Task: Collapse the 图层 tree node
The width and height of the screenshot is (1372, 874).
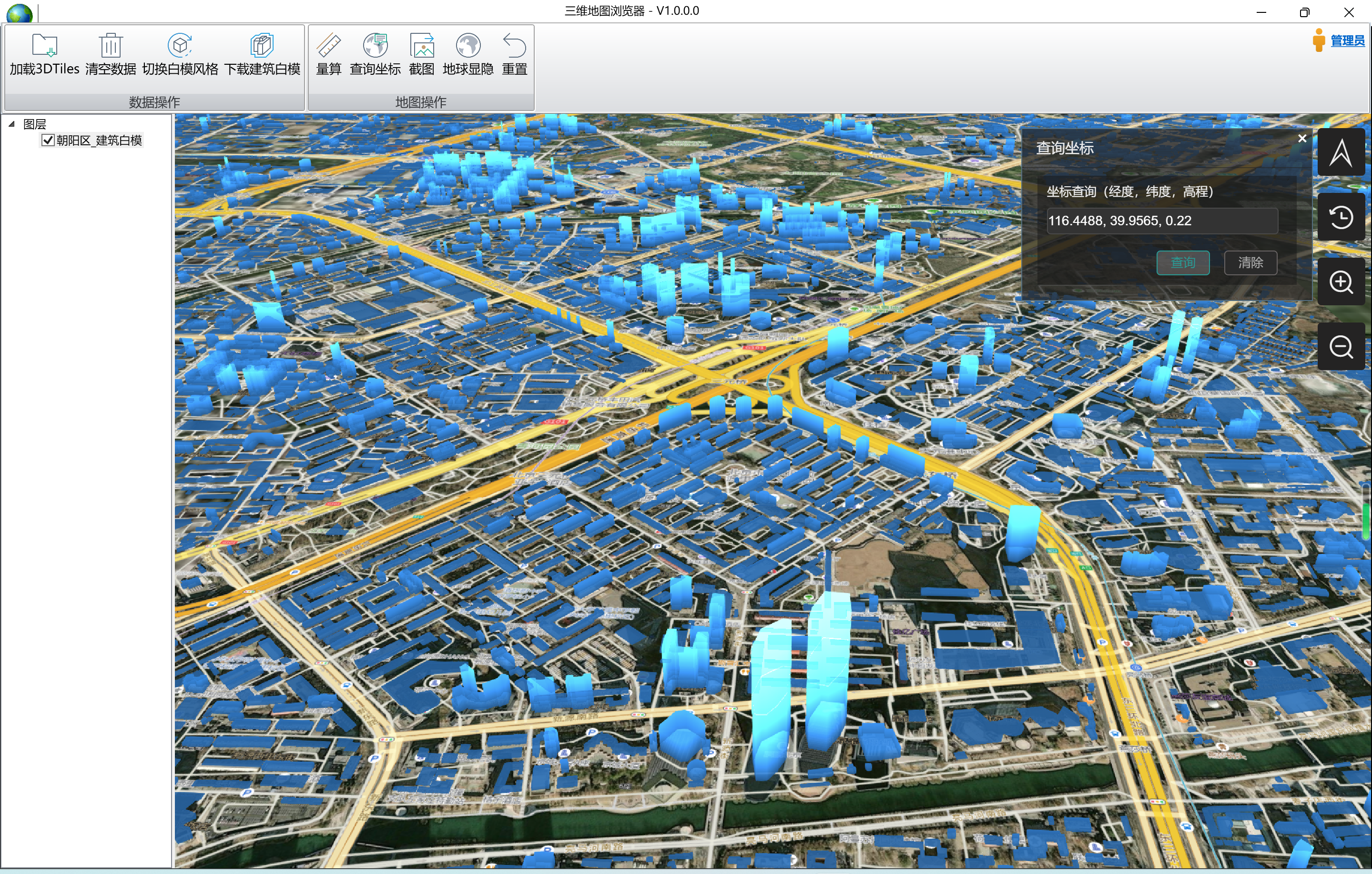Action: click(11, 123)
